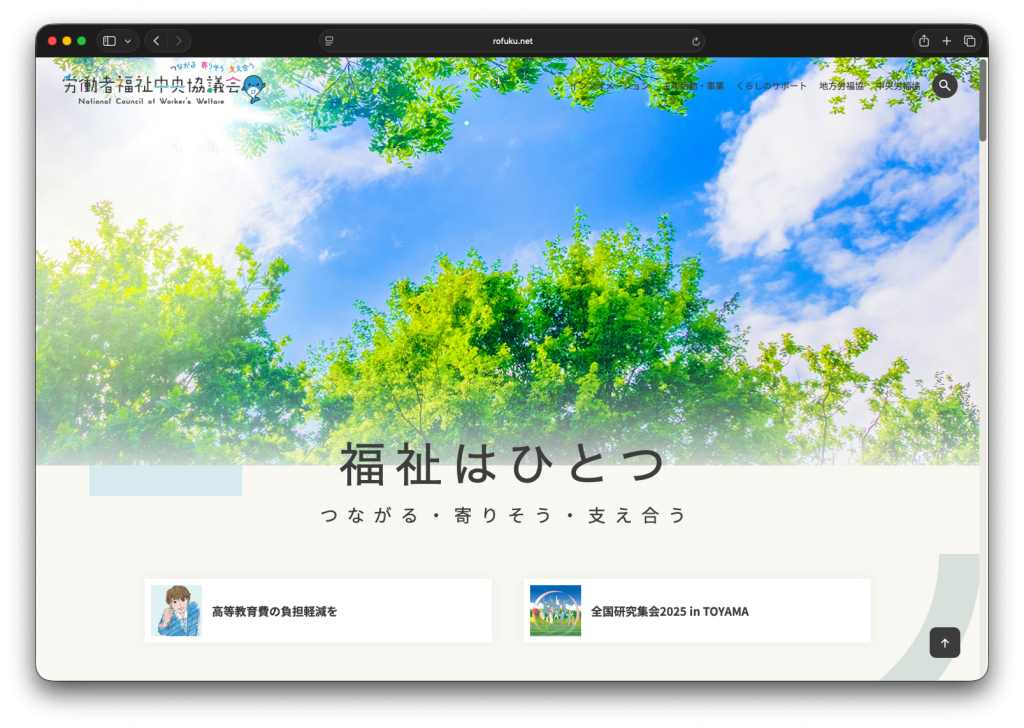
Task: Select the 地方労福協 menu item
Action: click(841, 86)
